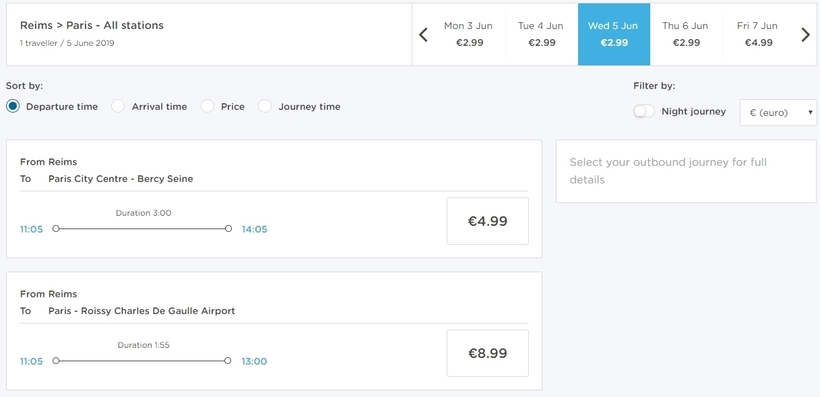Select Tue 4 Jun date tab
Screen dimensions: 820x397
(541, 35)
